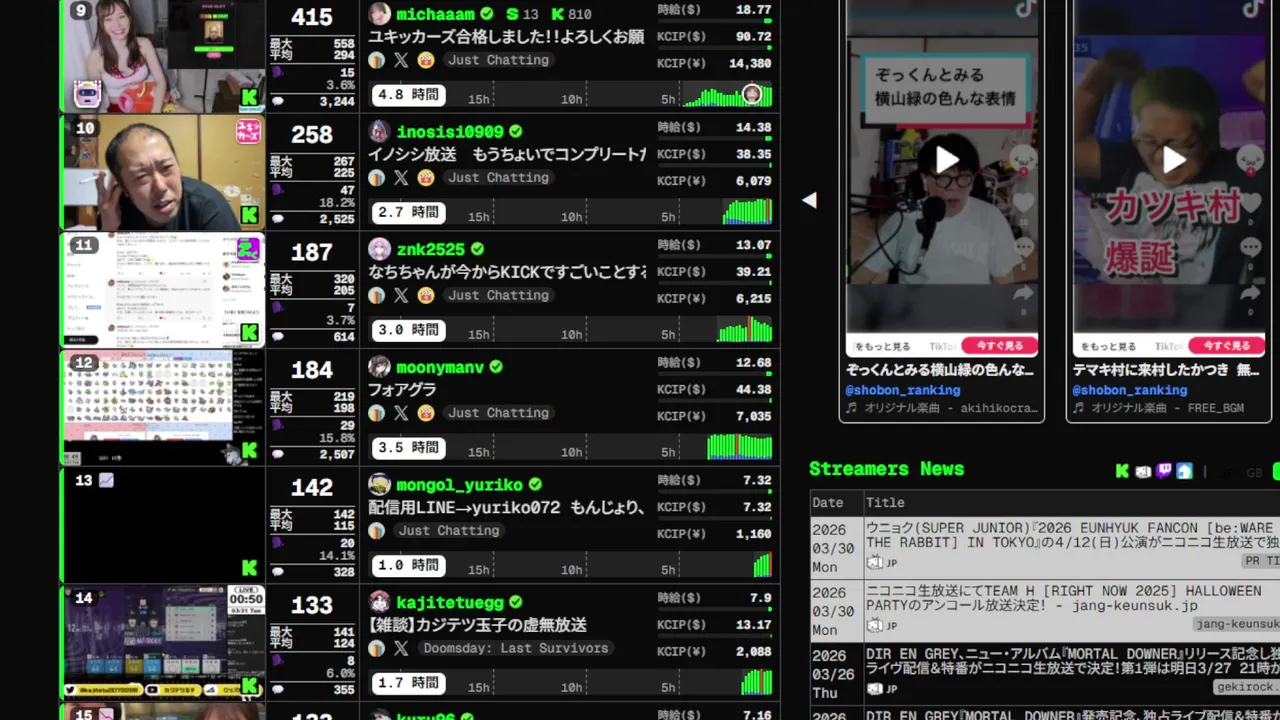Click chart icon beside rank 13
The width and height of the screenshot is (1280, 720).
(x=107, y=481)
